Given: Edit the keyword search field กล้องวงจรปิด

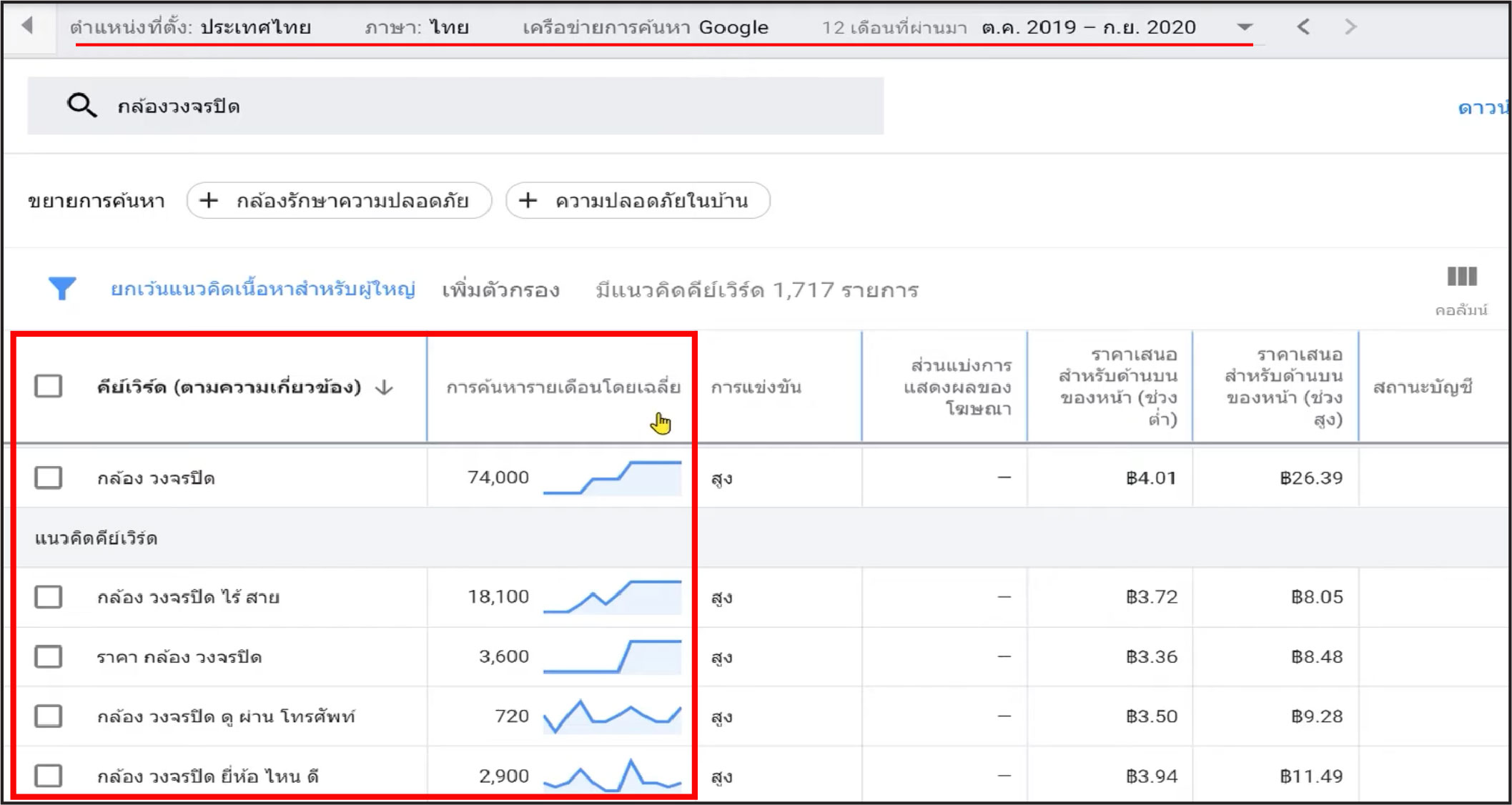Looking at the screenshot, I should pos(455,106).
